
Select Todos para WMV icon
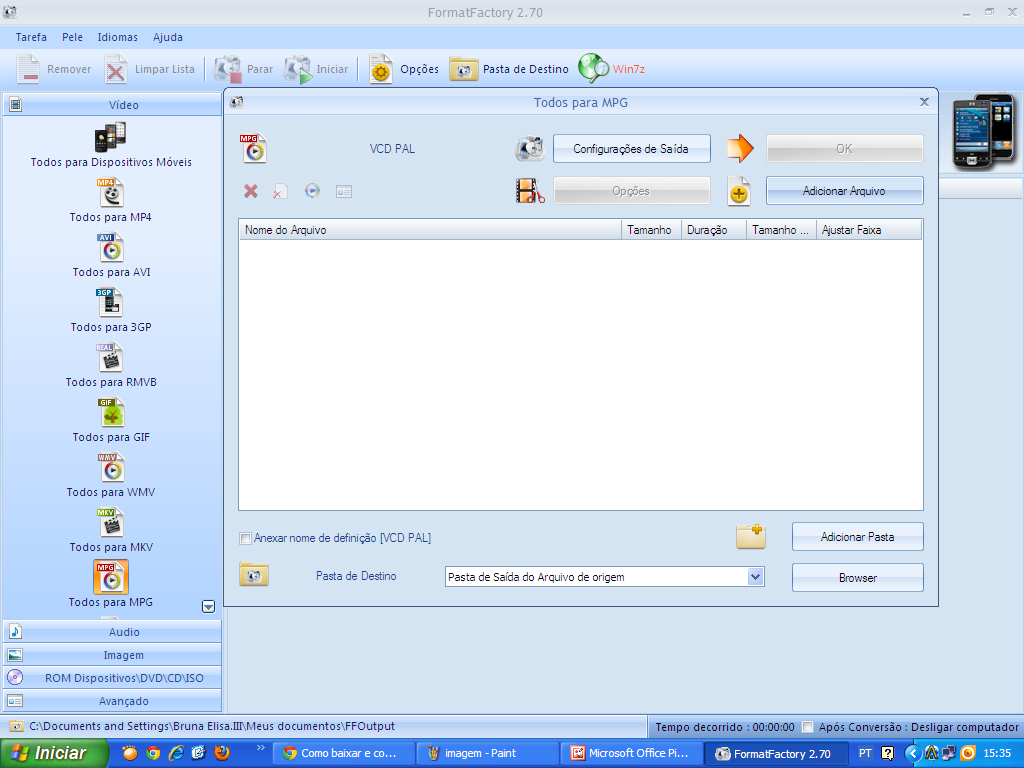coord(110,468)
